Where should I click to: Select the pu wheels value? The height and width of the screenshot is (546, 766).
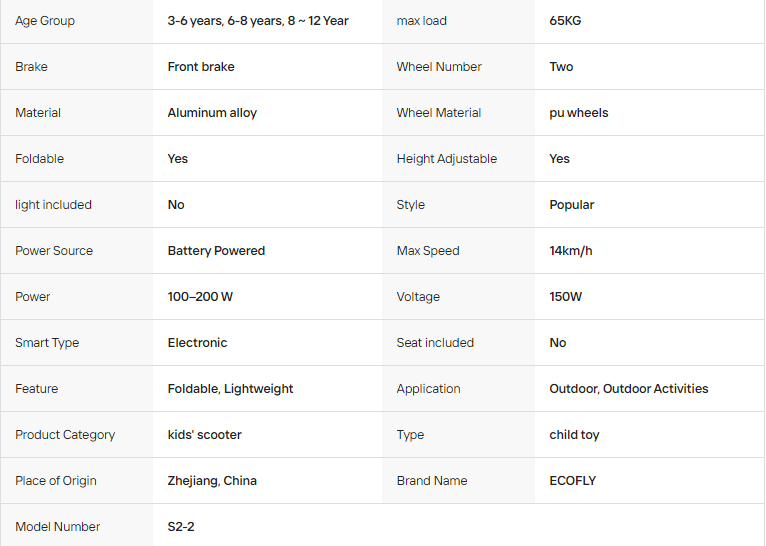[x=578, y=113]
